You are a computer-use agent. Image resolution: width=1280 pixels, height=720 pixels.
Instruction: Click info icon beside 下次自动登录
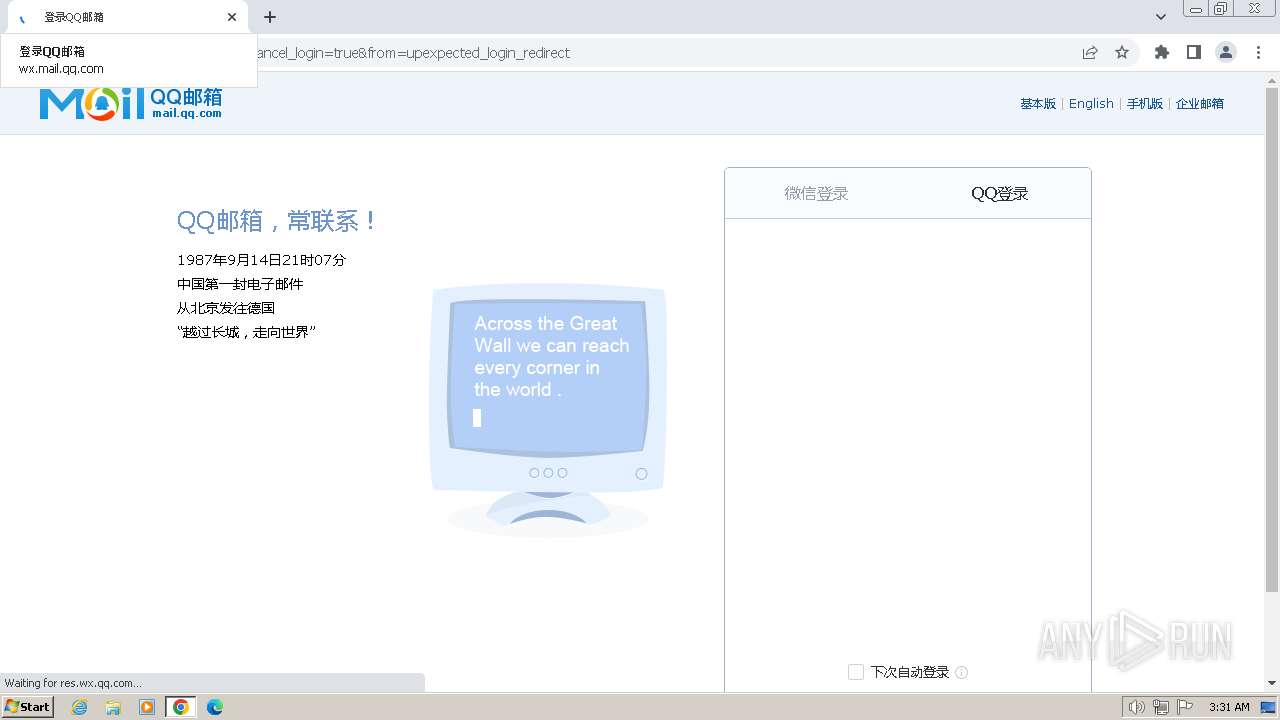tap(962, 672)
